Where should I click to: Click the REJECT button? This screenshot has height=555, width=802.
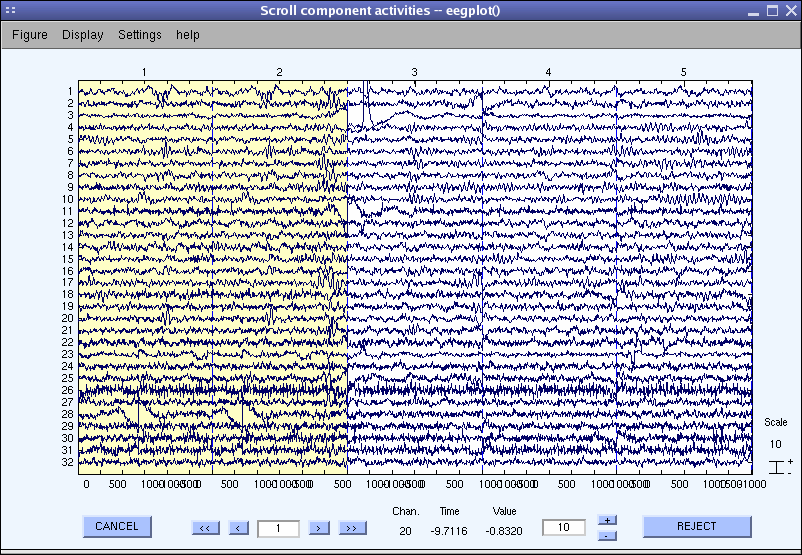click(x=696, y=526)
